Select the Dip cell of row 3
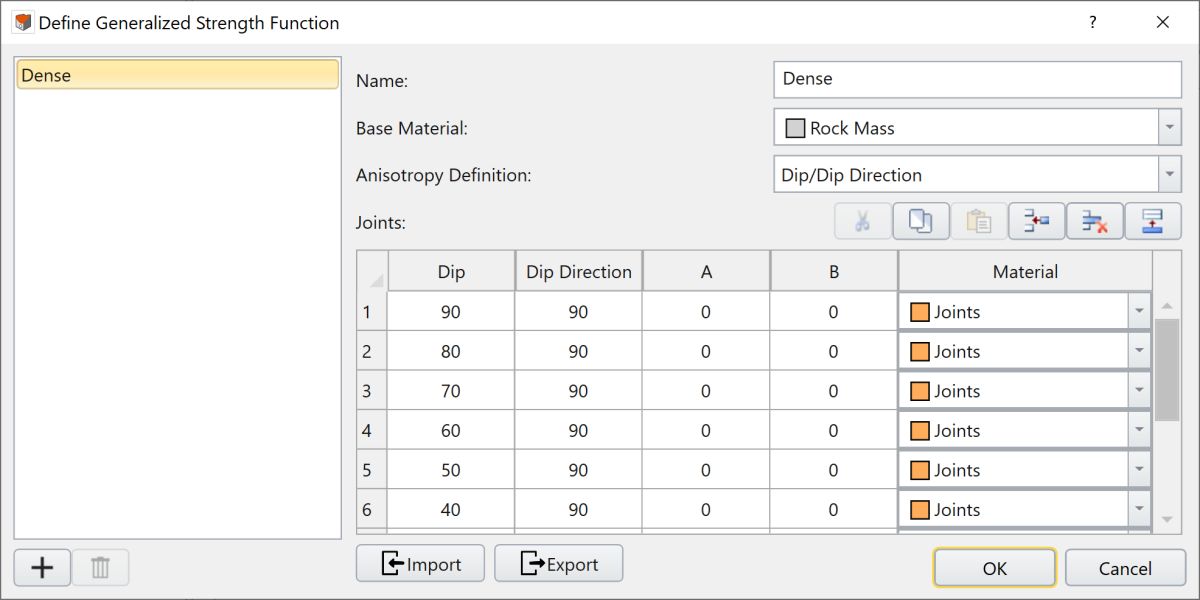 (451, 391)
